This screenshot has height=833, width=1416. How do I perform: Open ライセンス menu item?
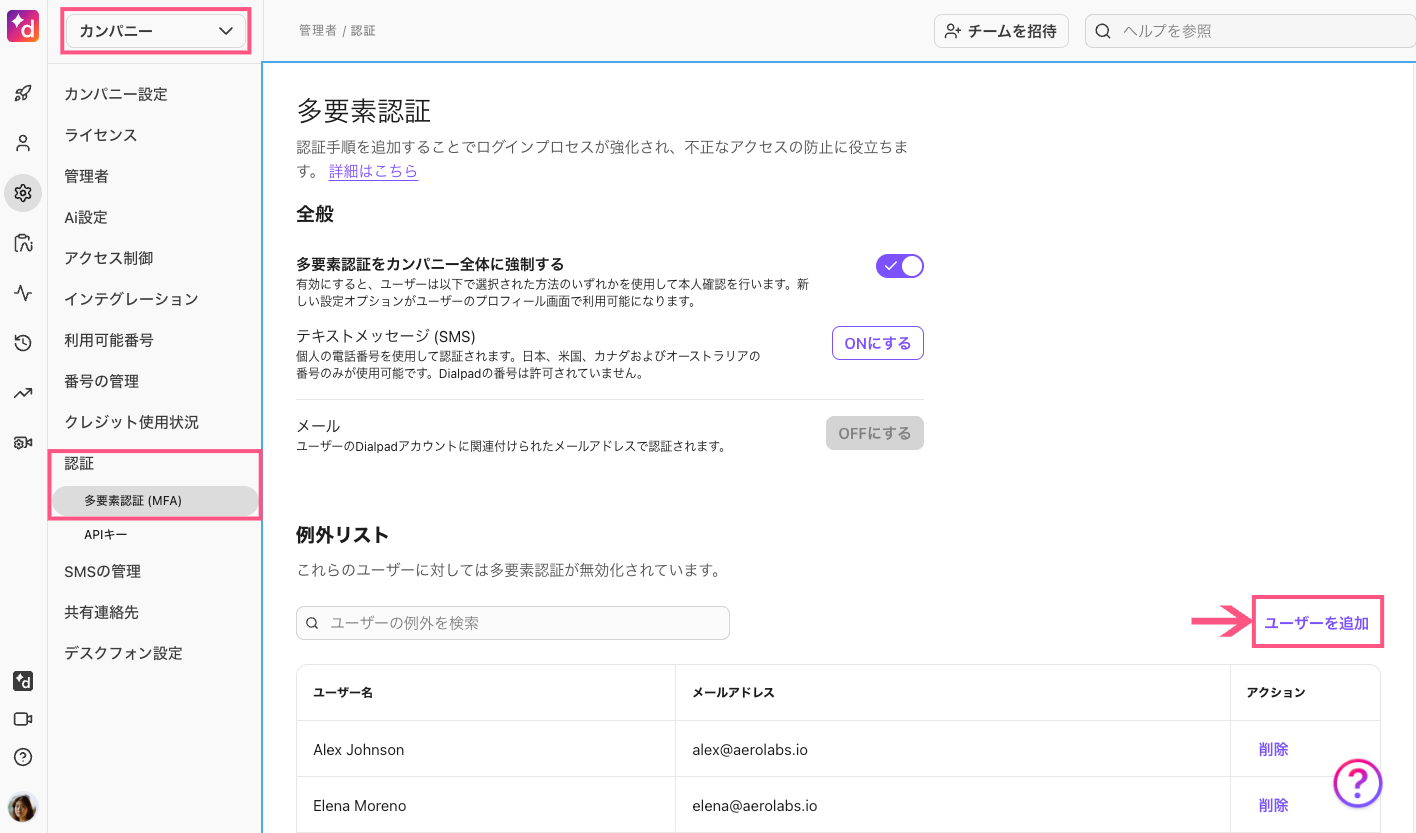point(101,135)
